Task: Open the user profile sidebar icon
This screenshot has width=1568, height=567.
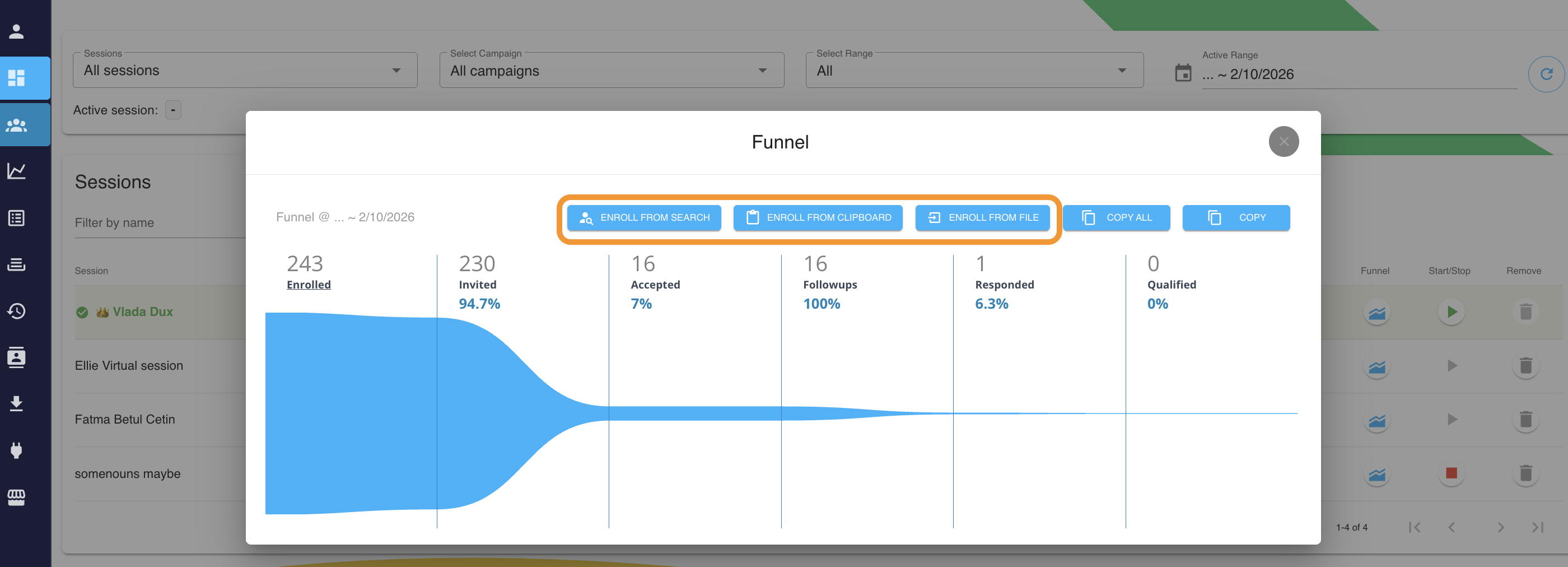Action: pos(16,31)
